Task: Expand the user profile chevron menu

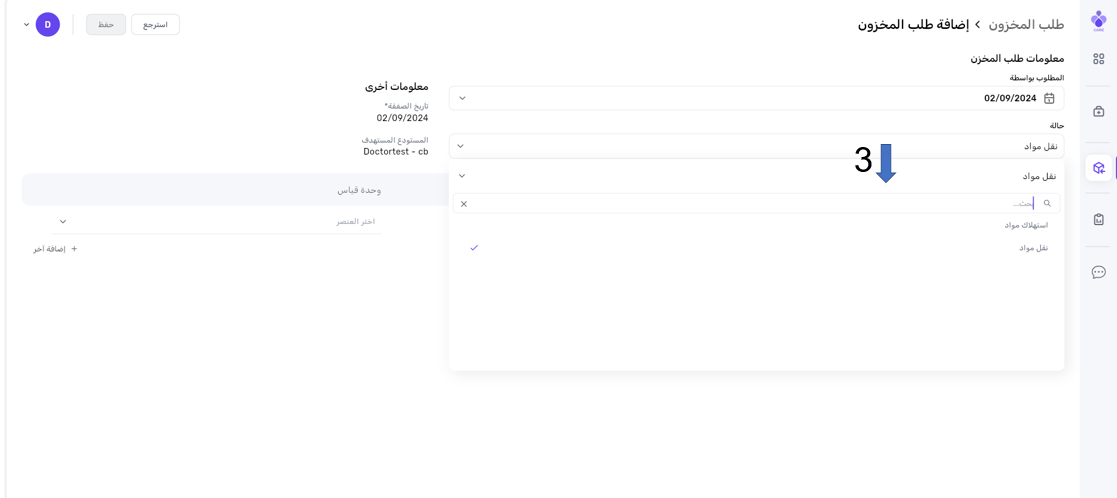Action: point(26,25)
